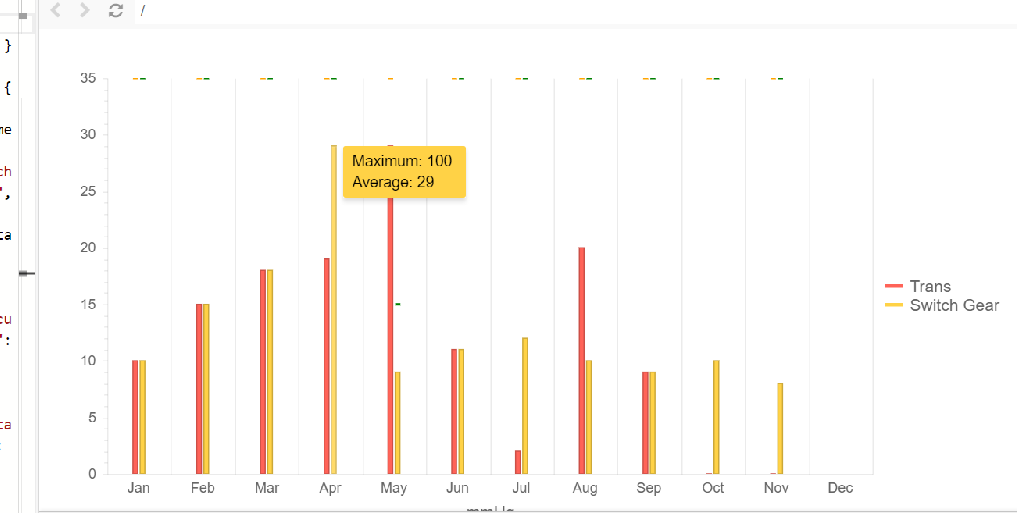Click the panel splitter handle on left edge

pyautogui.click(x=27, y=272)
